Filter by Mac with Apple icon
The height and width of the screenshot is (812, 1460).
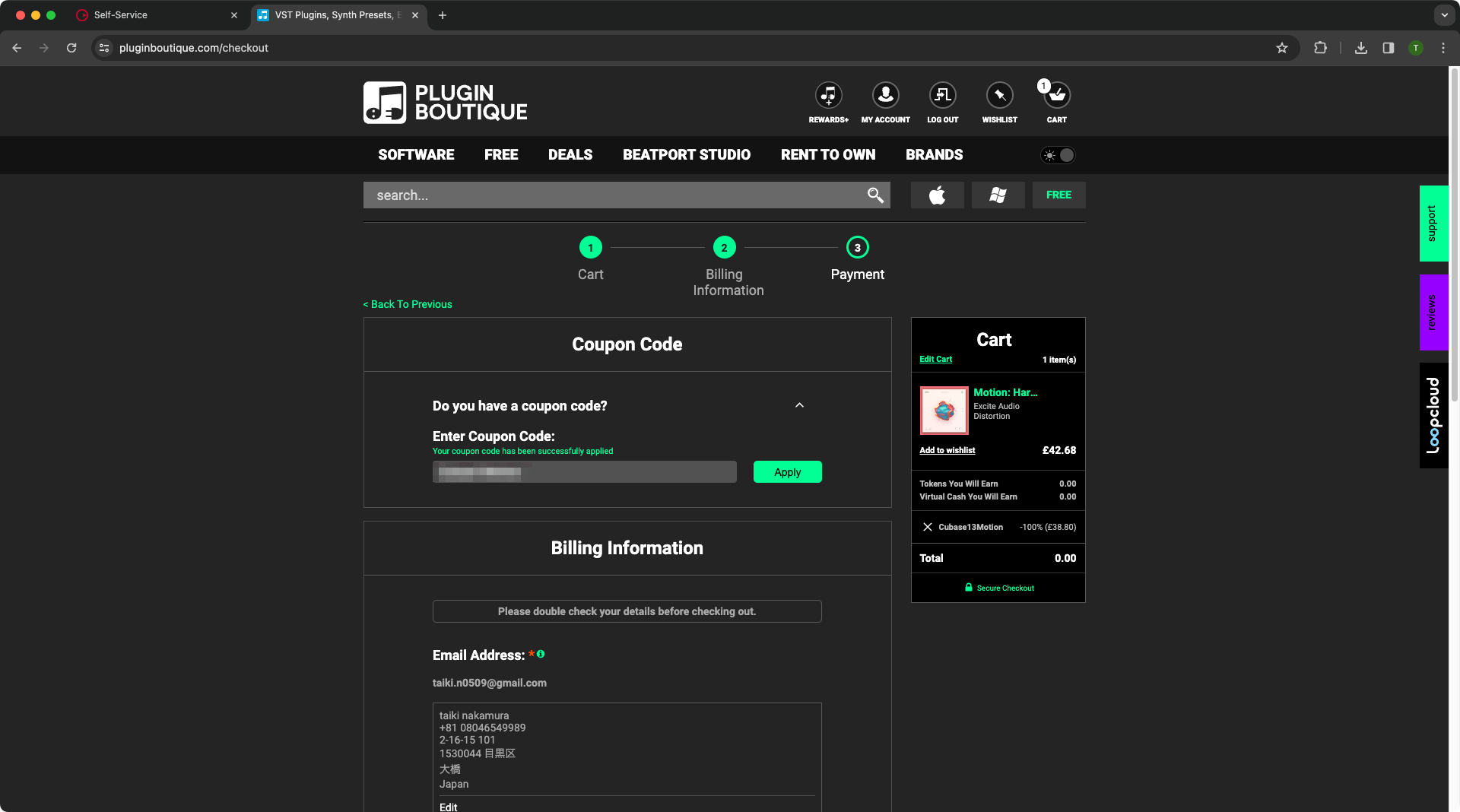click(937, 195)
